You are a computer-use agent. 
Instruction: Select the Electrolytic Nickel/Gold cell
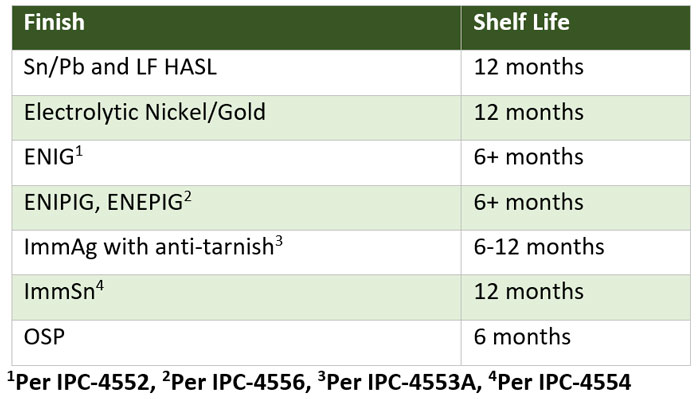point(236,118)
